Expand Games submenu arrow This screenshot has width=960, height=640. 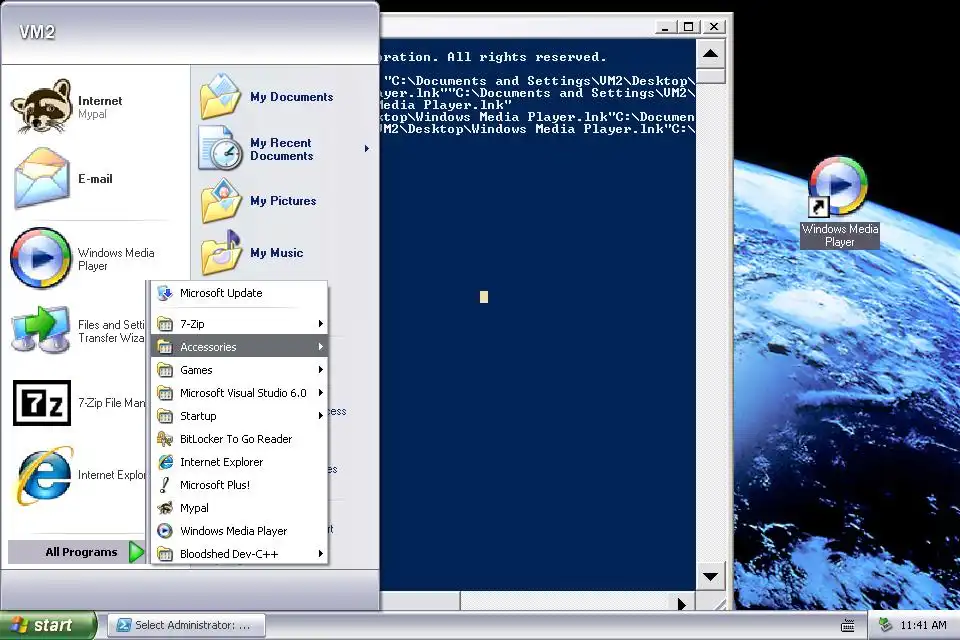point(320,369)
